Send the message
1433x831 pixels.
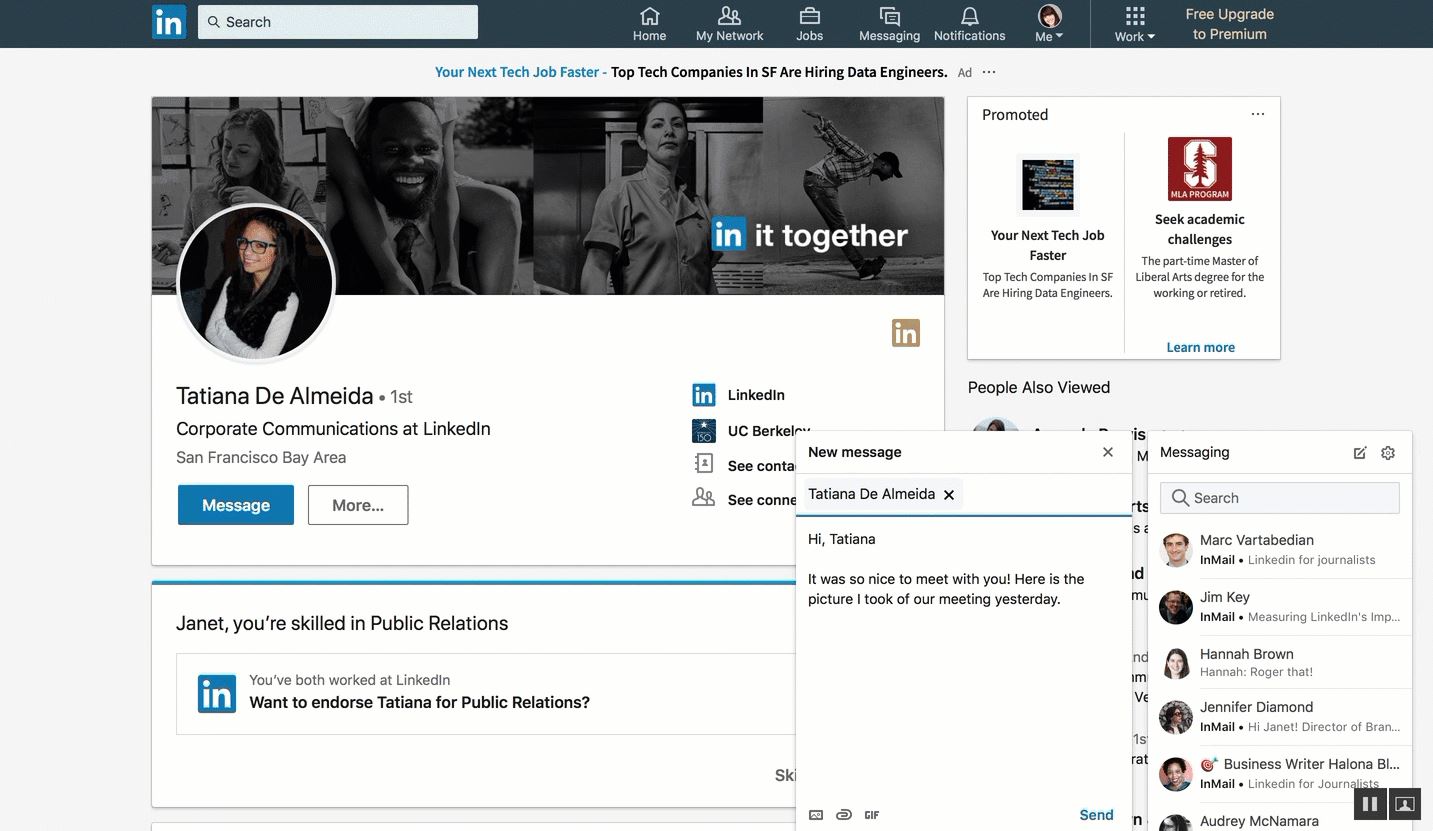1096,815
